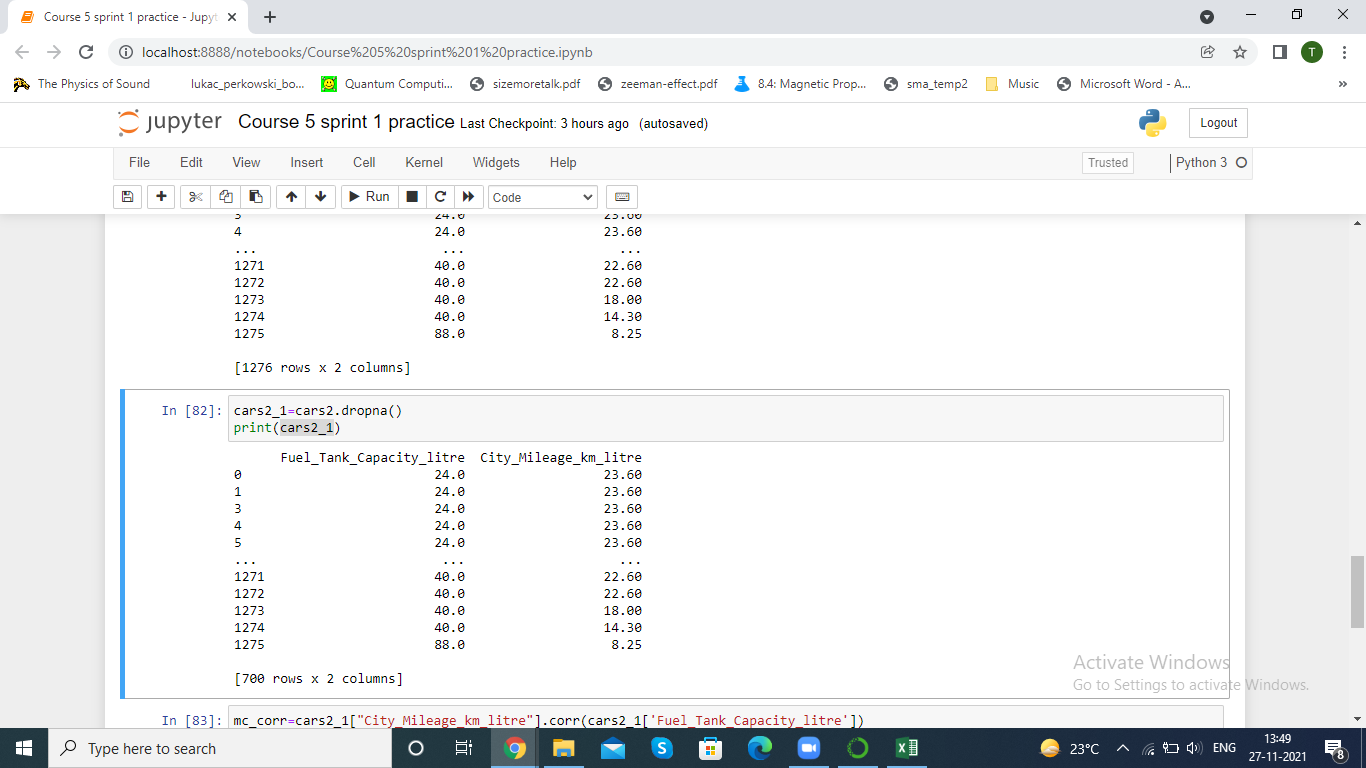Screen dimensions: 1366x768
Task: Move selected cell down arrow icon
Action: pyautogui.click(x=320, y=197)
